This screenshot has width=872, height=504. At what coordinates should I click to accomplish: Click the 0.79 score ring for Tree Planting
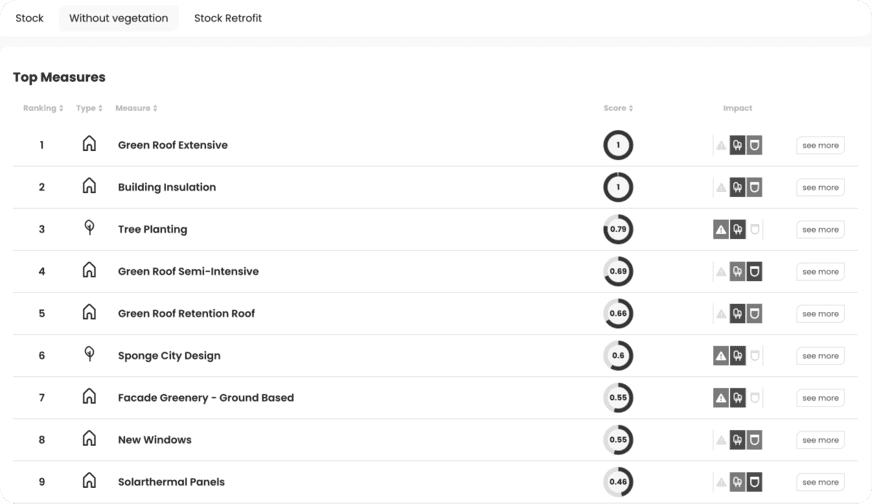pos(618,229)
